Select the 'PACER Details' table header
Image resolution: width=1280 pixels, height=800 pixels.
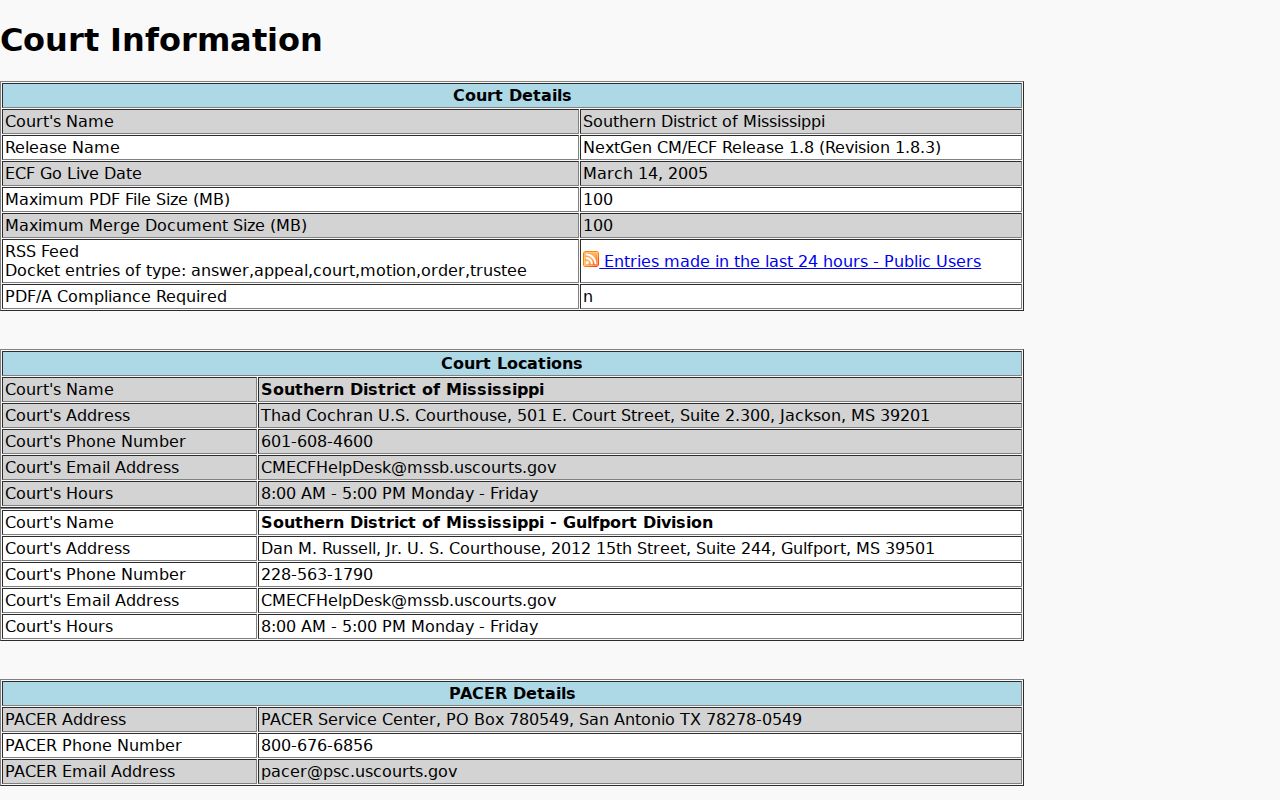point(512,693)
